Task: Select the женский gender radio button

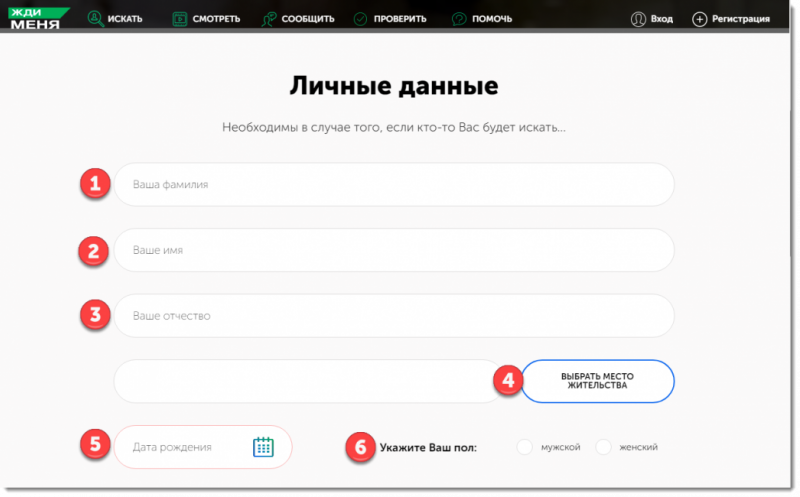Action: pyautogui.click(x=603, y=447)
